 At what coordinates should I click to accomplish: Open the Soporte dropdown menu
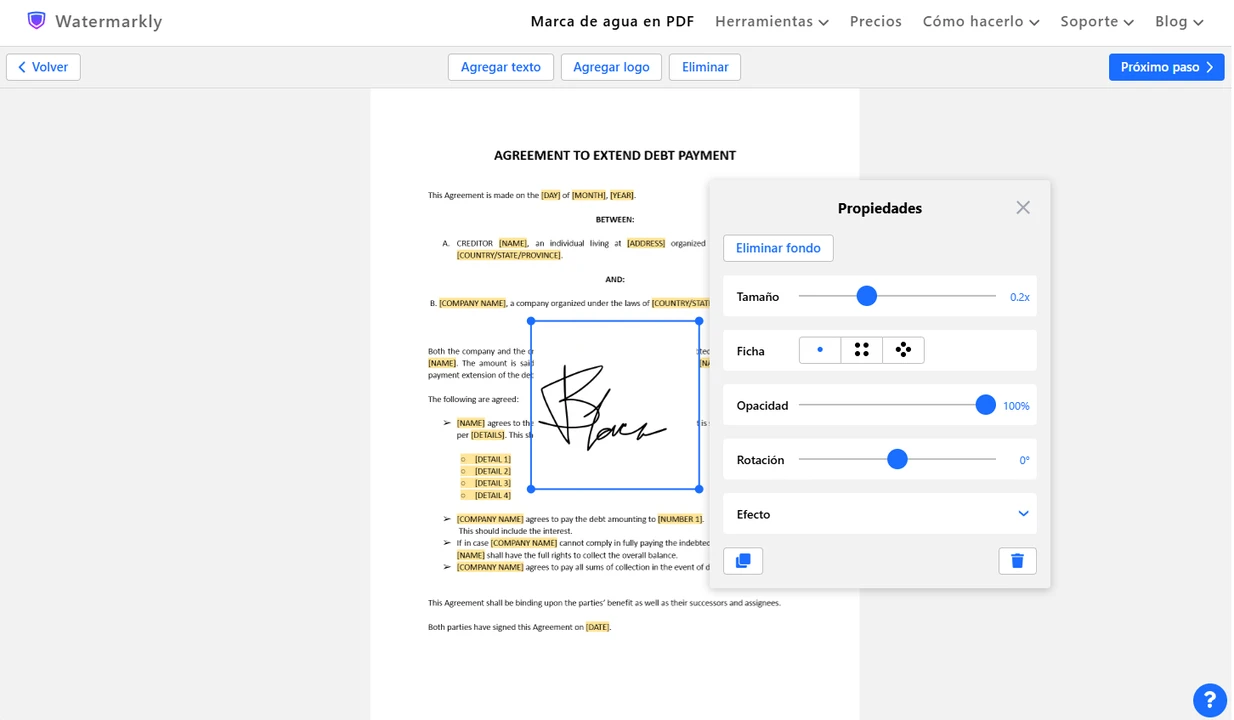tap(1097, 22)
